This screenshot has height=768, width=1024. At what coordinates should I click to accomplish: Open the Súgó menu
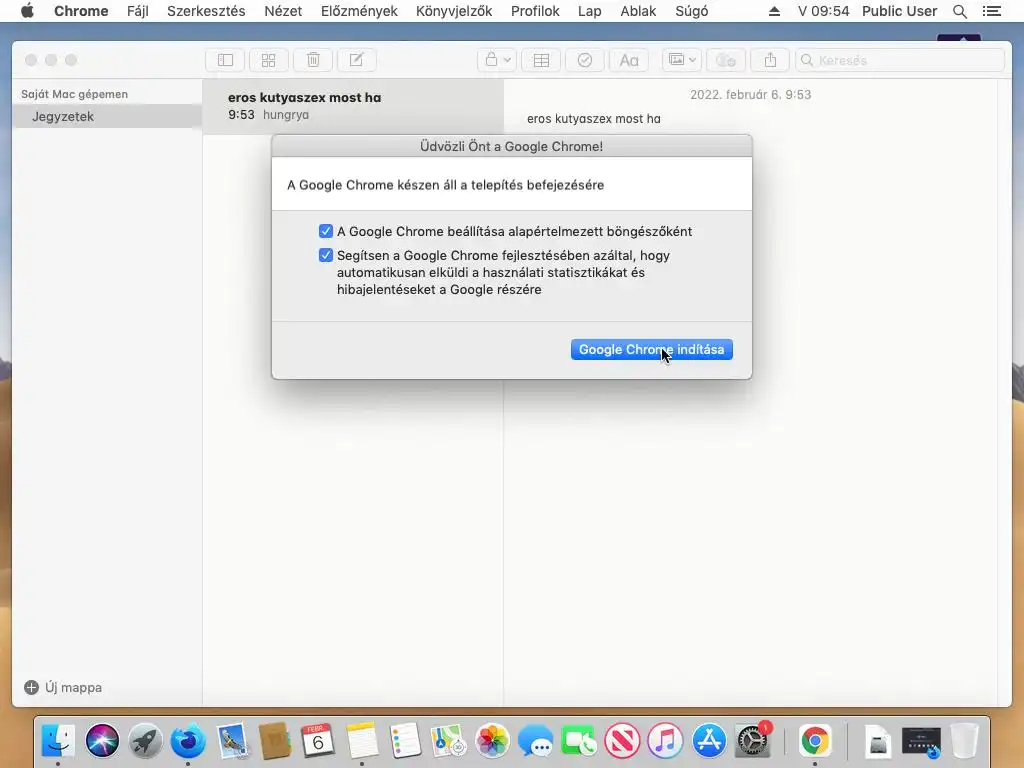click(x=692, y=11)
